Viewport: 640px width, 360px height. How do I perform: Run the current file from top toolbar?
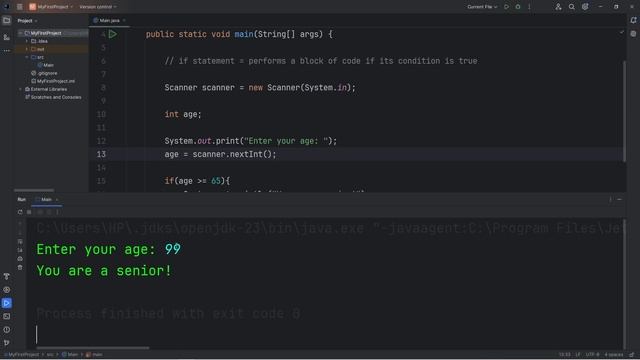(507, 7)
